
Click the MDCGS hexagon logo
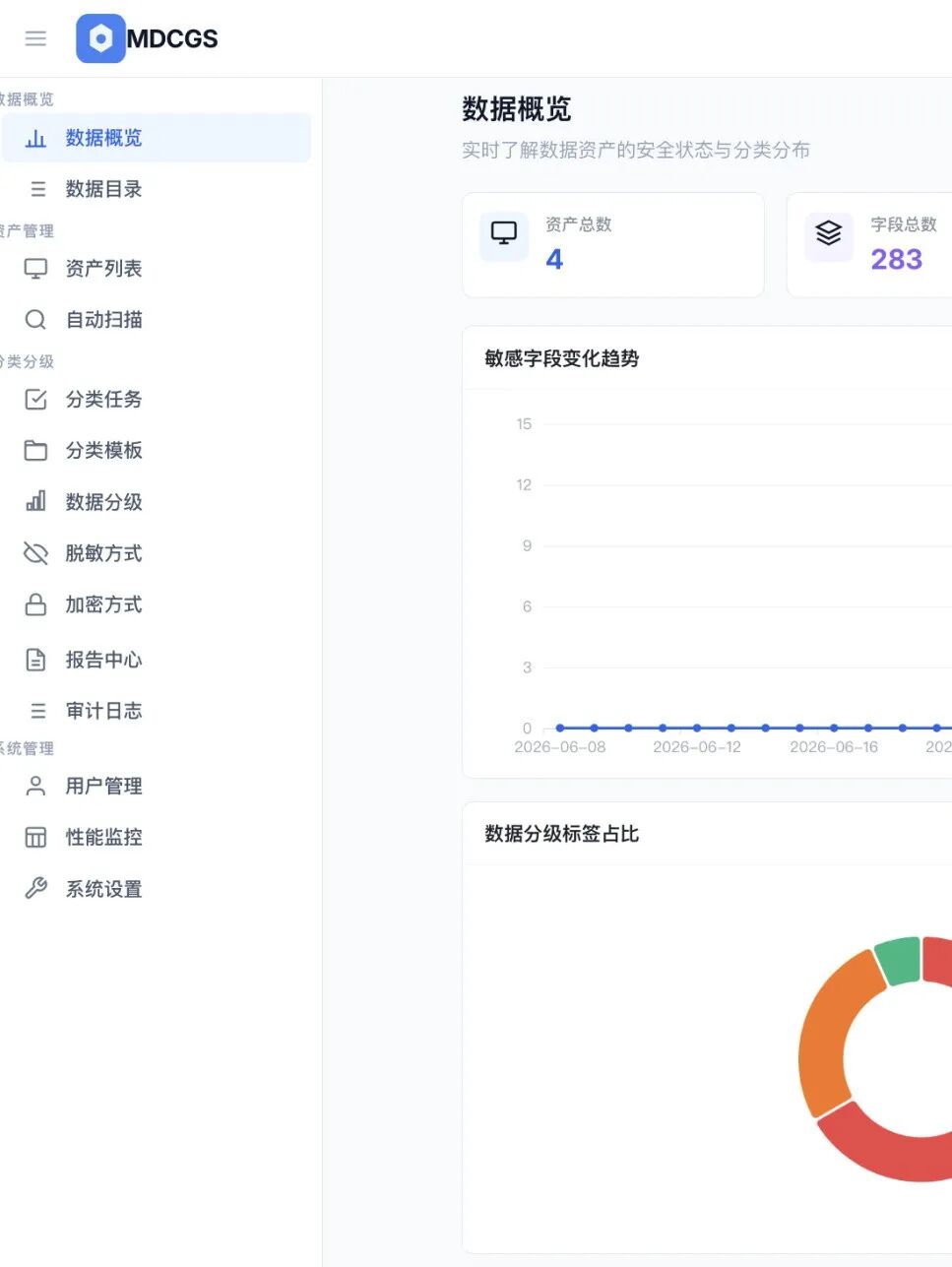(x=100, y=38)
